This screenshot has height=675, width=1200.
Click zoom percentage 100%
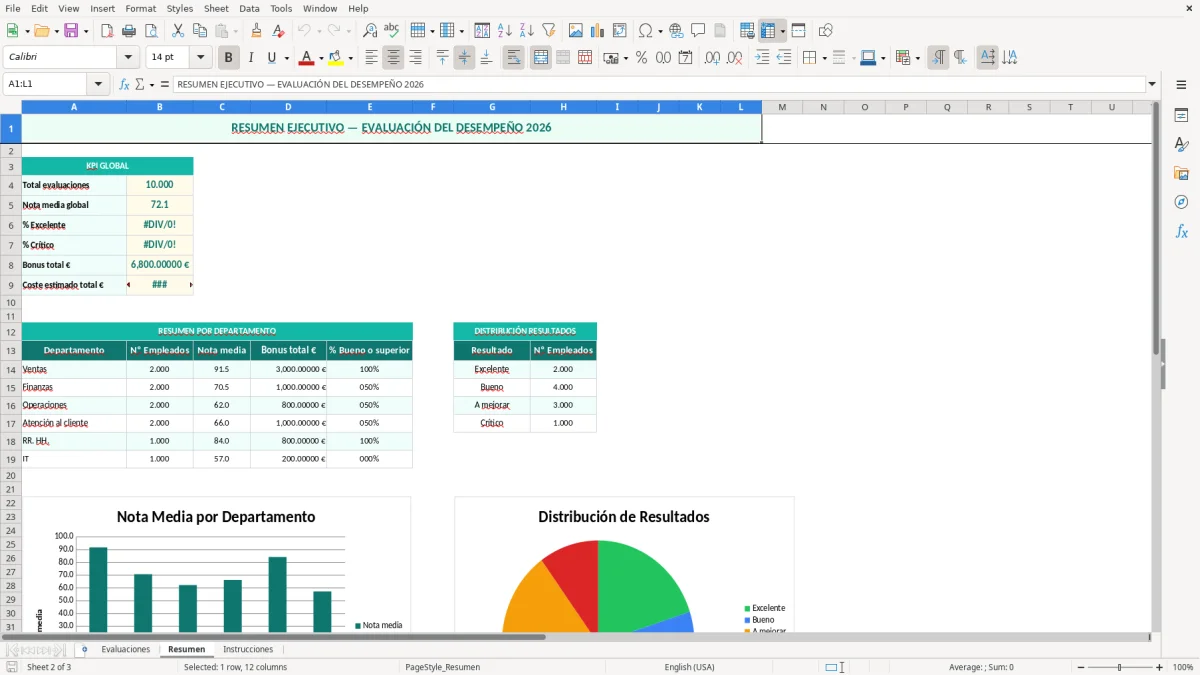click(1183, 667)
